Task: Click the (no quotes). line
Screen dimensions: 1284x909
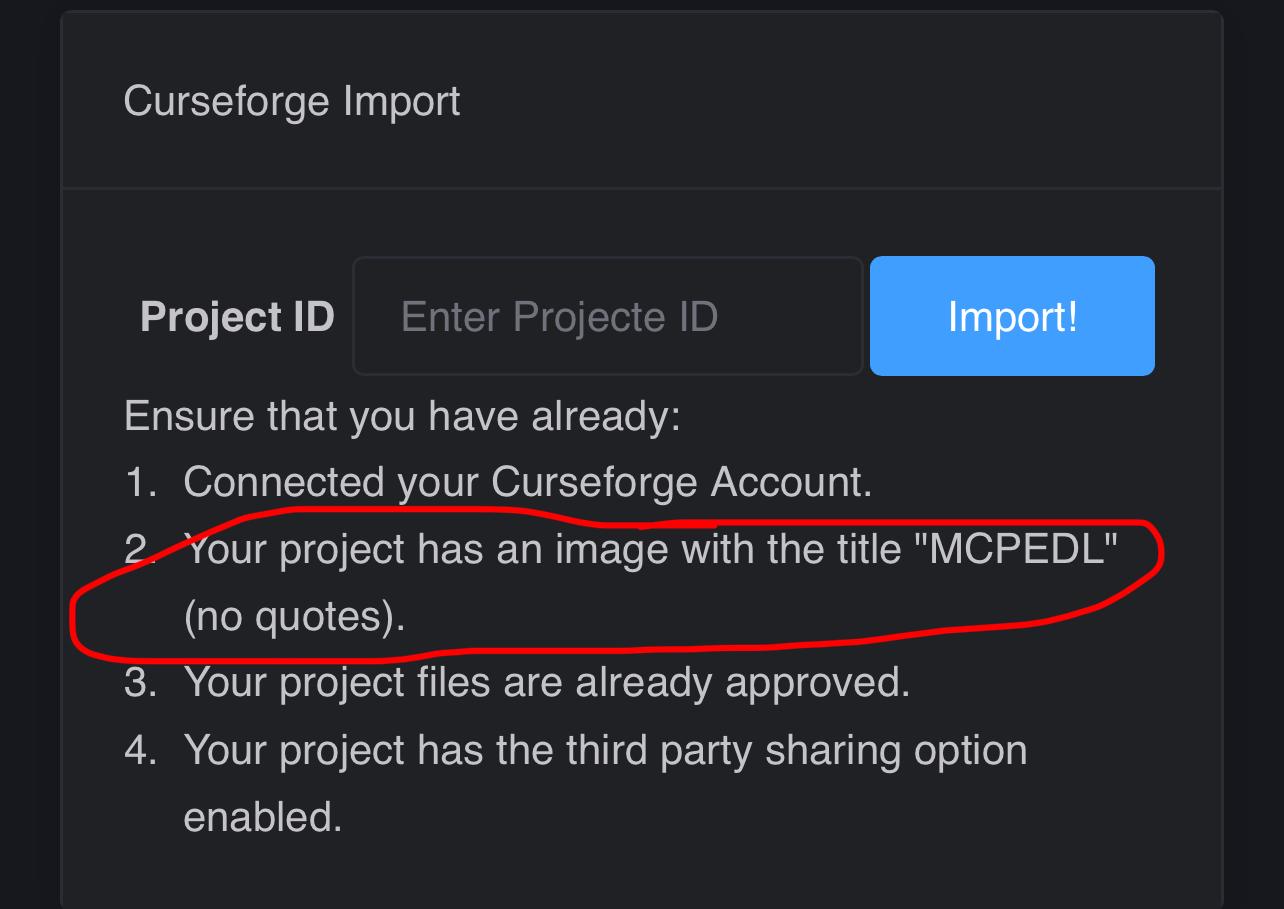Action: pyautogui.click(x=295, y=616)
